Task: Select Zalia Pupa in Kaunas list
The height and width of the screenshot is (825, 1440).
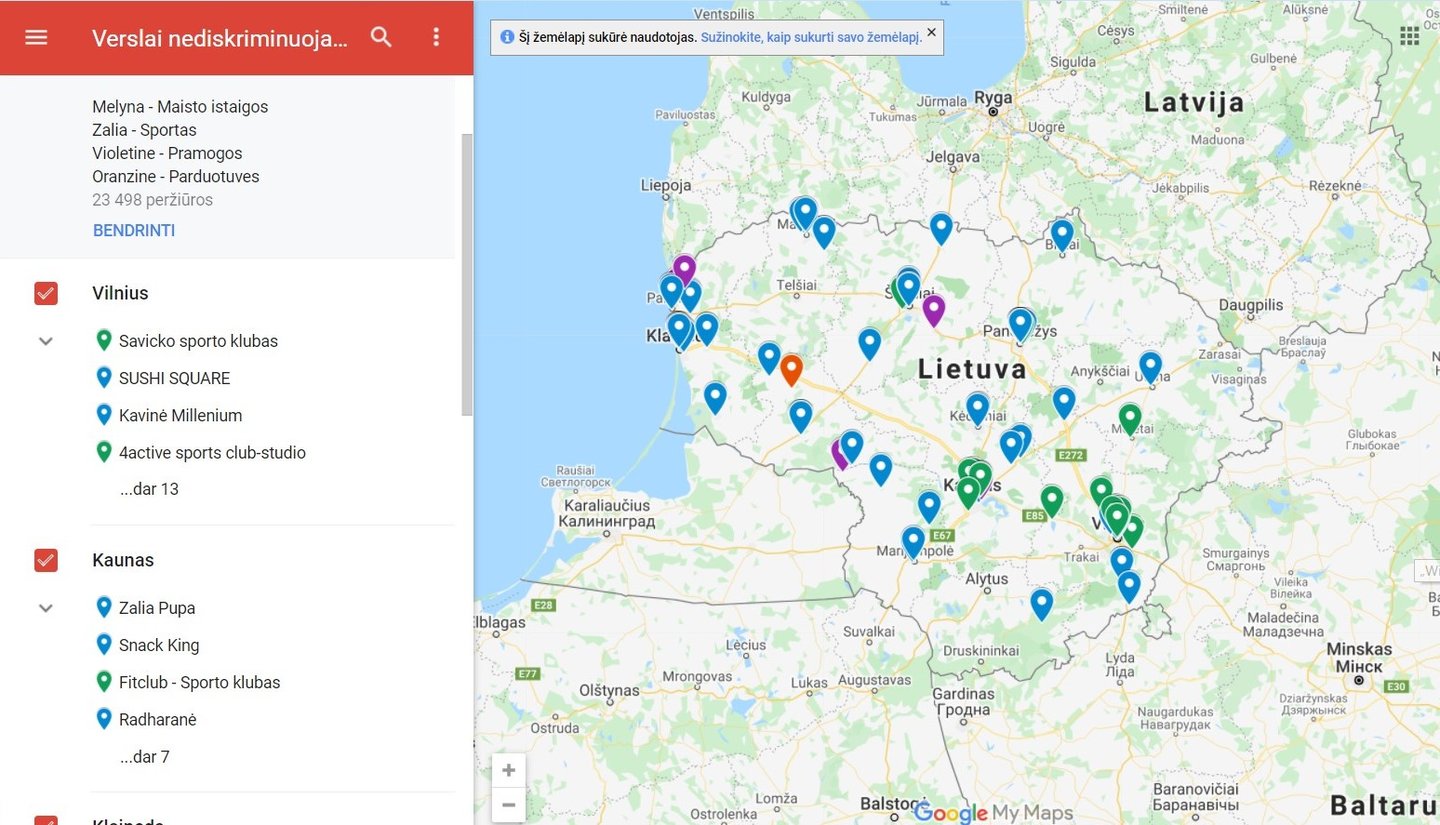Action: click(157, 608)
